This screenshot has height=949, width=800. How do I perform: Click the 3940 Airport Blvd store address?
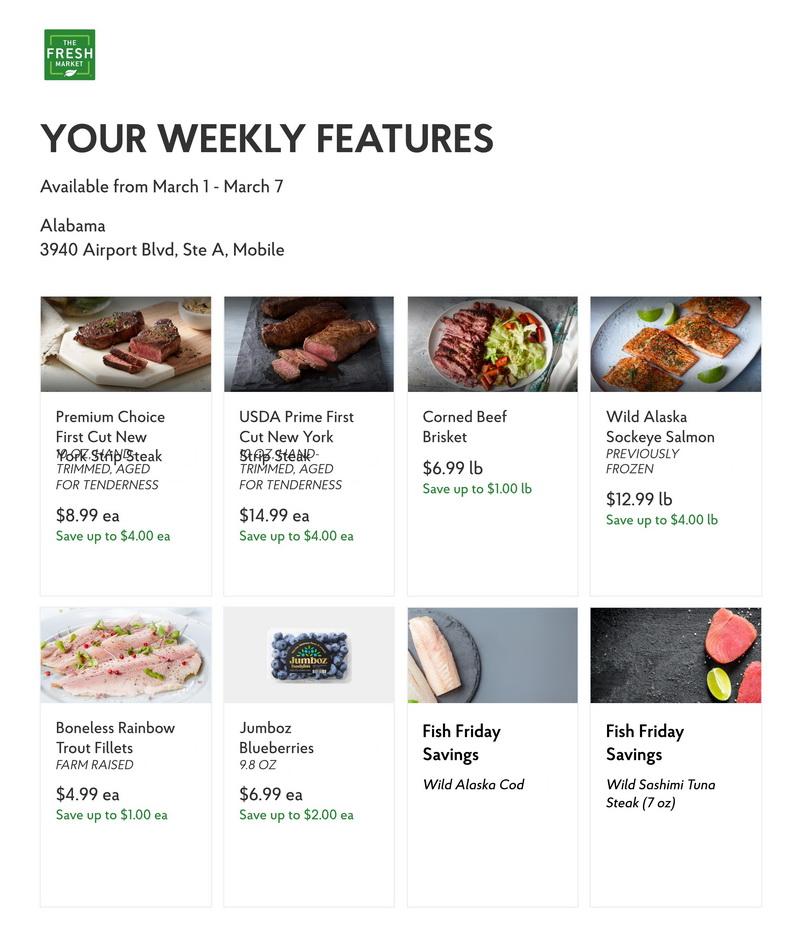click(162, 249)
